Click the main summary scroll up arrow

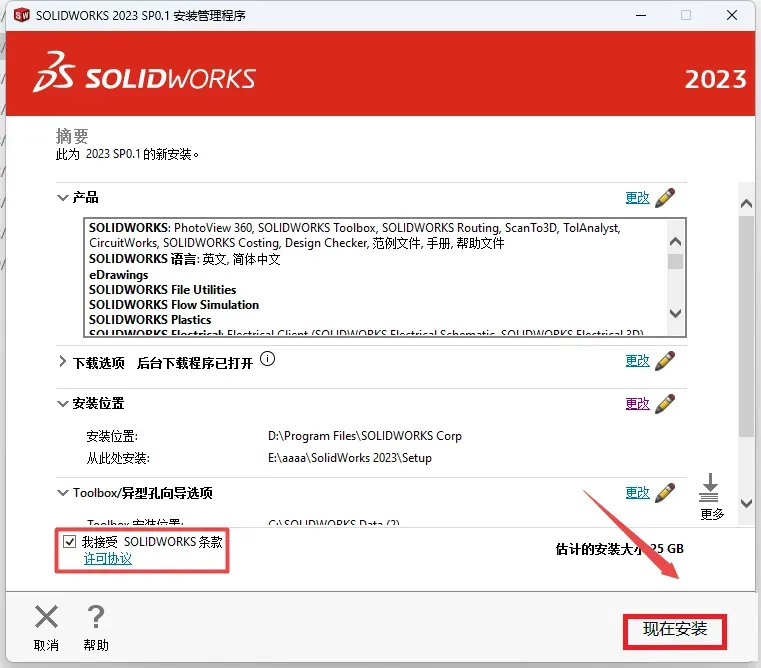click(746, 204)
